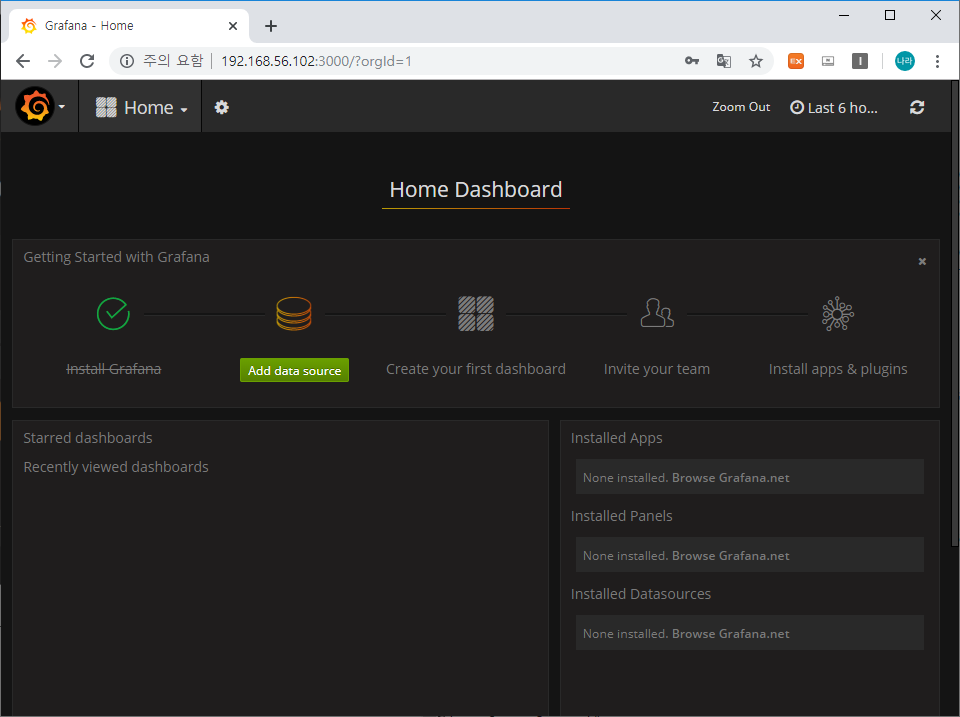The height and width of the screenshot is (717, 960).
Task: Open the Home dashboard picker dropdown
Action: tap(141, 107)
